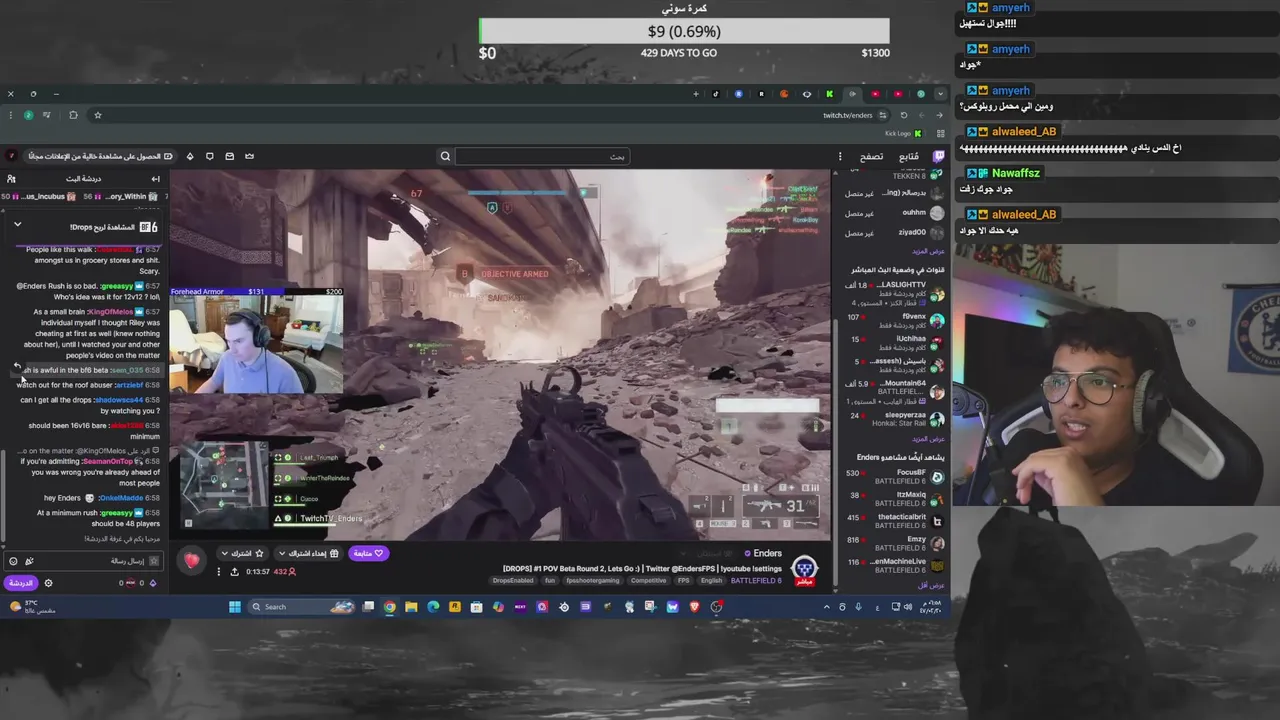Open the Subscribe (اشترك) dropdown
Viewport: 1280px width, 720px height.
242,553
